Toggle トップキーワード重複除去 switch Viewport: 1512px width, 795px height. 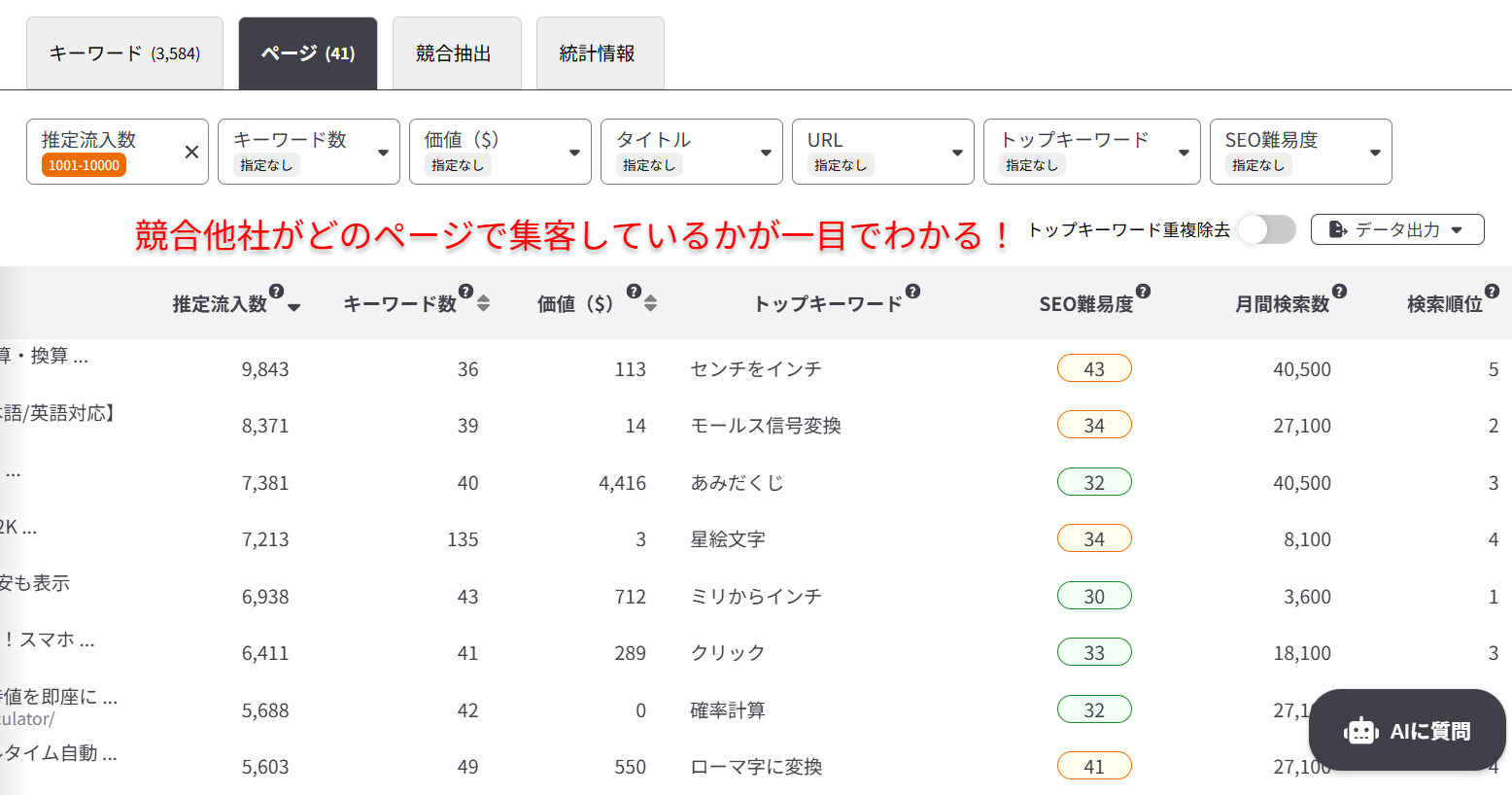(1266, 230)
